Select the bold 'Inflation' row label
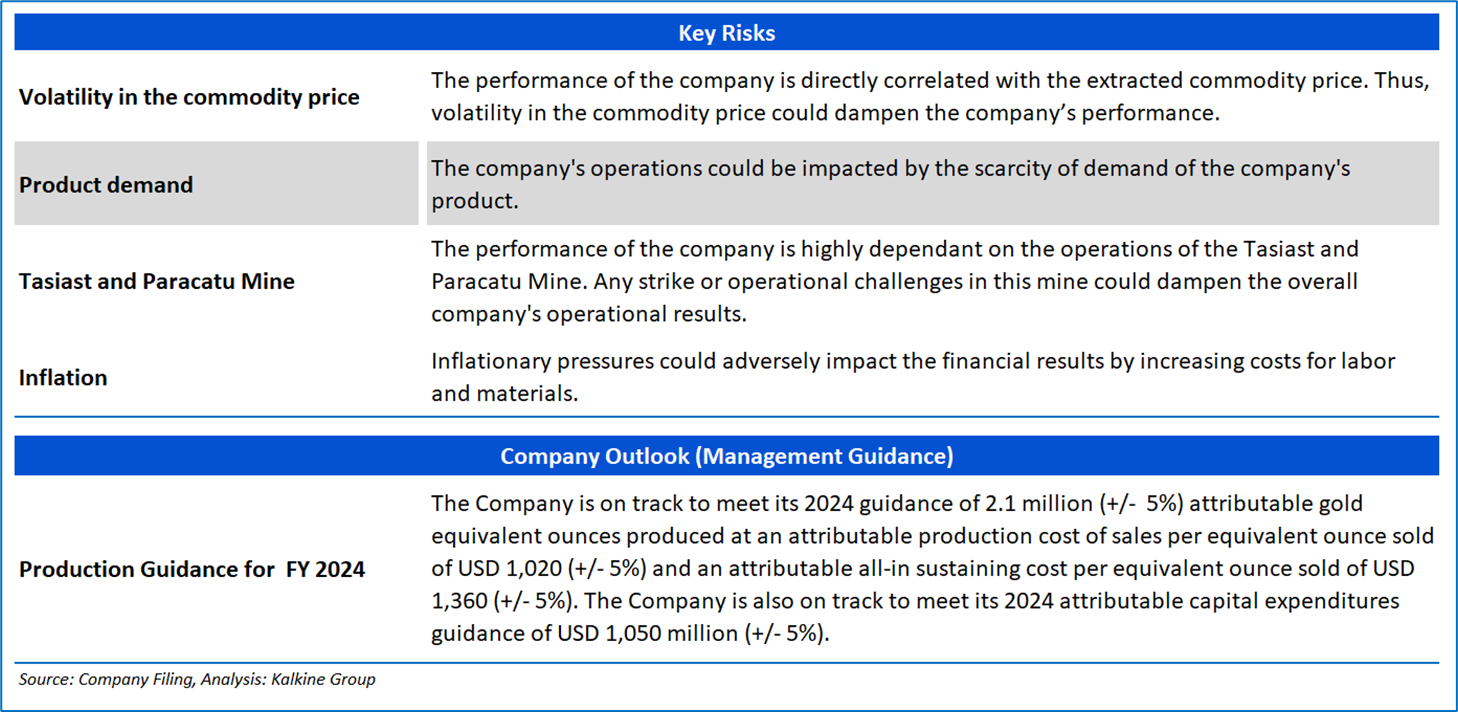This screenshot has width=1458, height=712. (x=63, y=377)
